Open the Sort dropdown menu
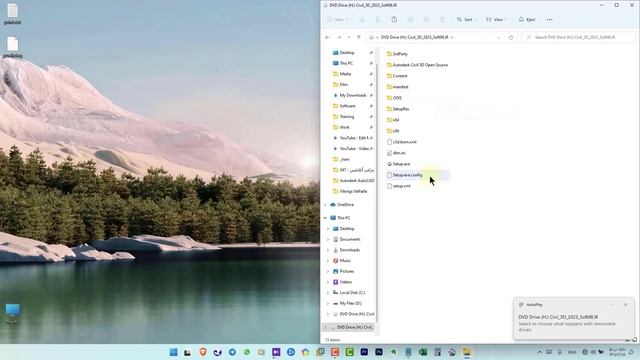Image resolution: width=640 pixels, height=360 pixels. [x=466, y=20]
